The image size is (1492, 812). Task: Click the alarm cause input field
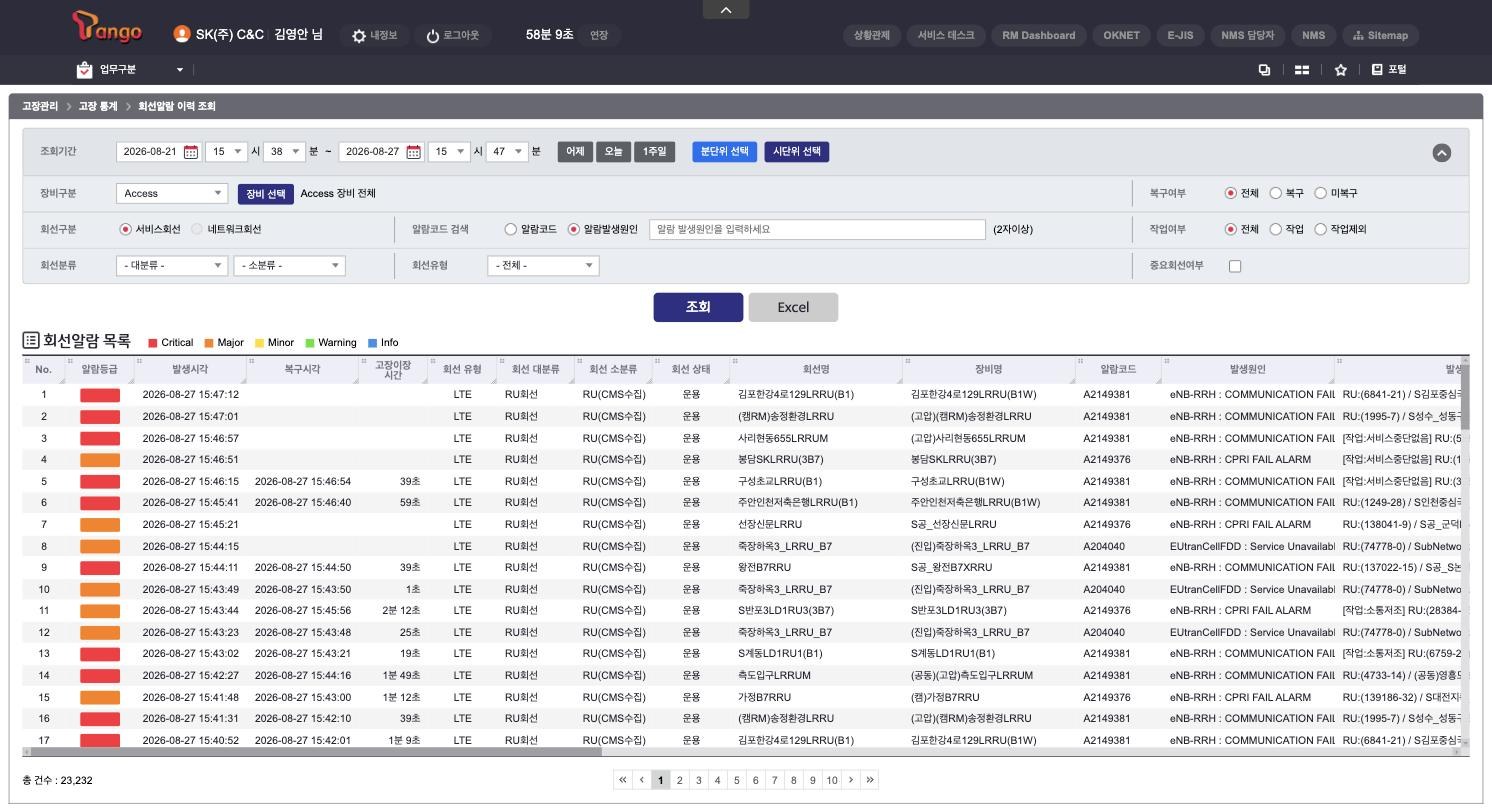(x=818, y=229)
